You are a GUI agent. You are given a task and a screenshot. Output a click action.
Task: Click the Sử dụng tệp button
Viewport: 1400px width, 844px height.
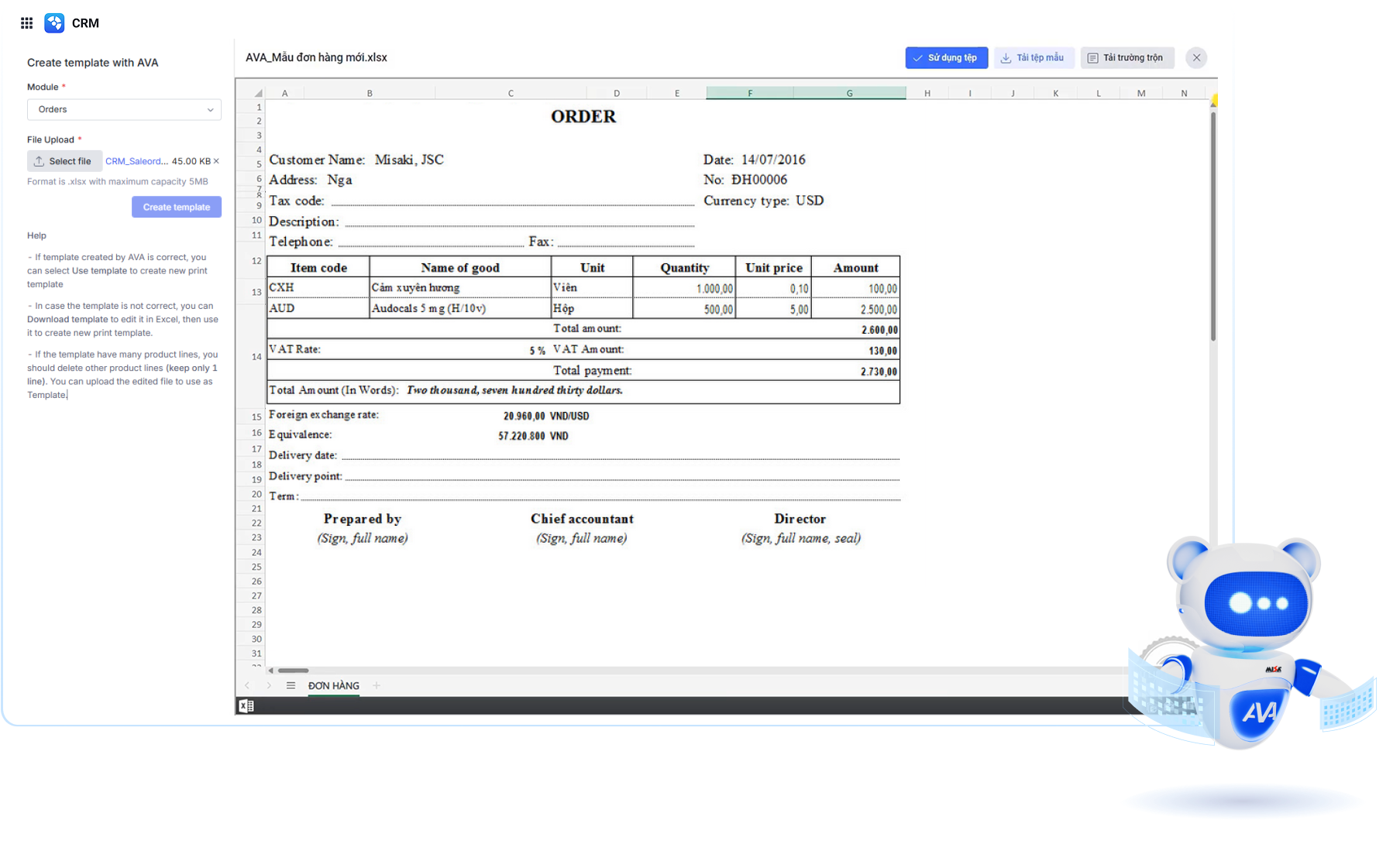pyautogui.click(x=946, y=58)
